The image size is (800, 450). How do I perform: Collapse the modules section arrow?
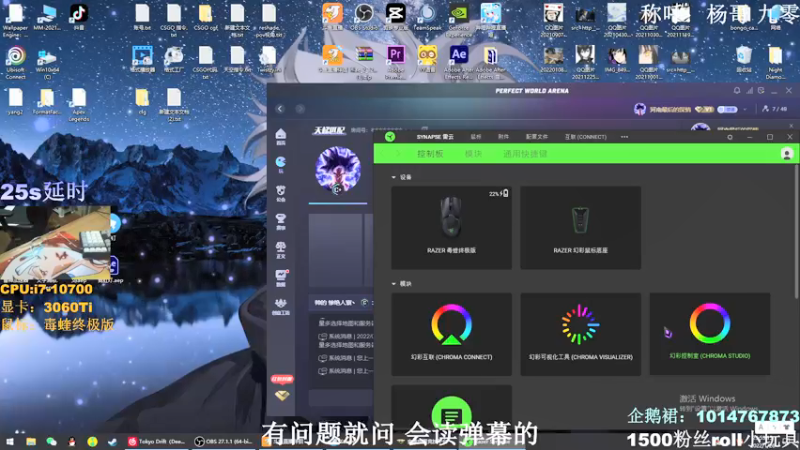click(x=393, y=284)
